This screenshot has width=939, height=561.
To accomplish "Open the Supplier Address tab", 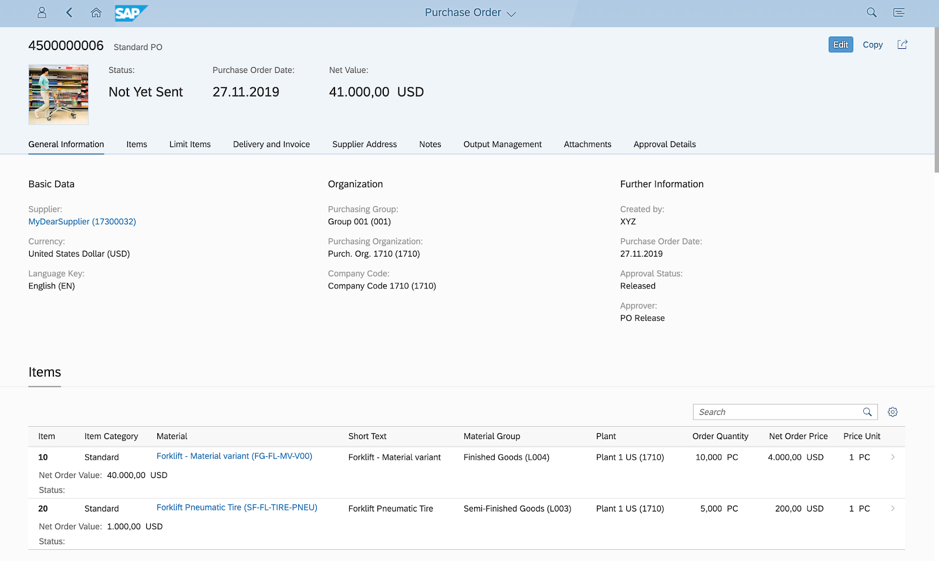I will 364,144.
